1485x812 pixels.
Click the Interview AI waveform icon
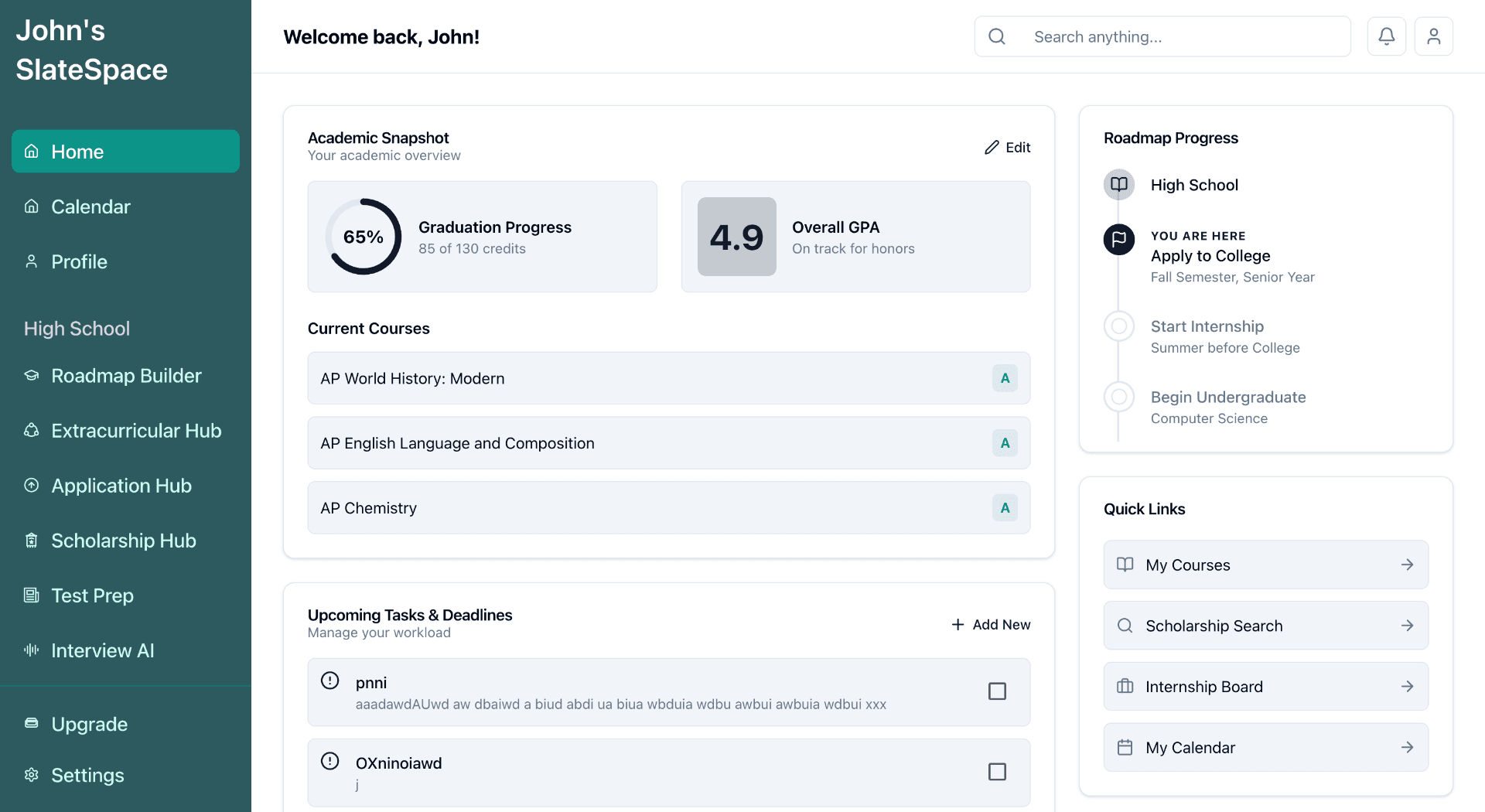click(x=31, y=650)
